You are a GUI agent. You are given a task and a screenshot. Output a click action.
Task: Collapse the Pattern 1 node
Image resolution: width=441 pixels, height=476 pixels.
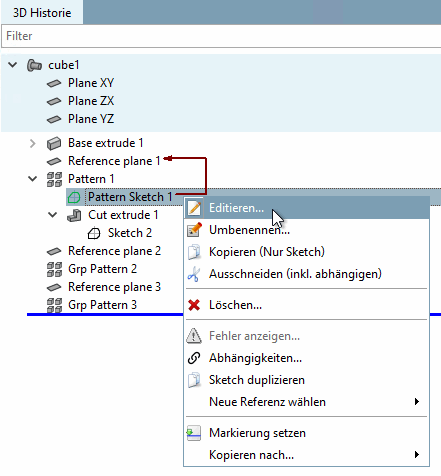pos(33,179)
